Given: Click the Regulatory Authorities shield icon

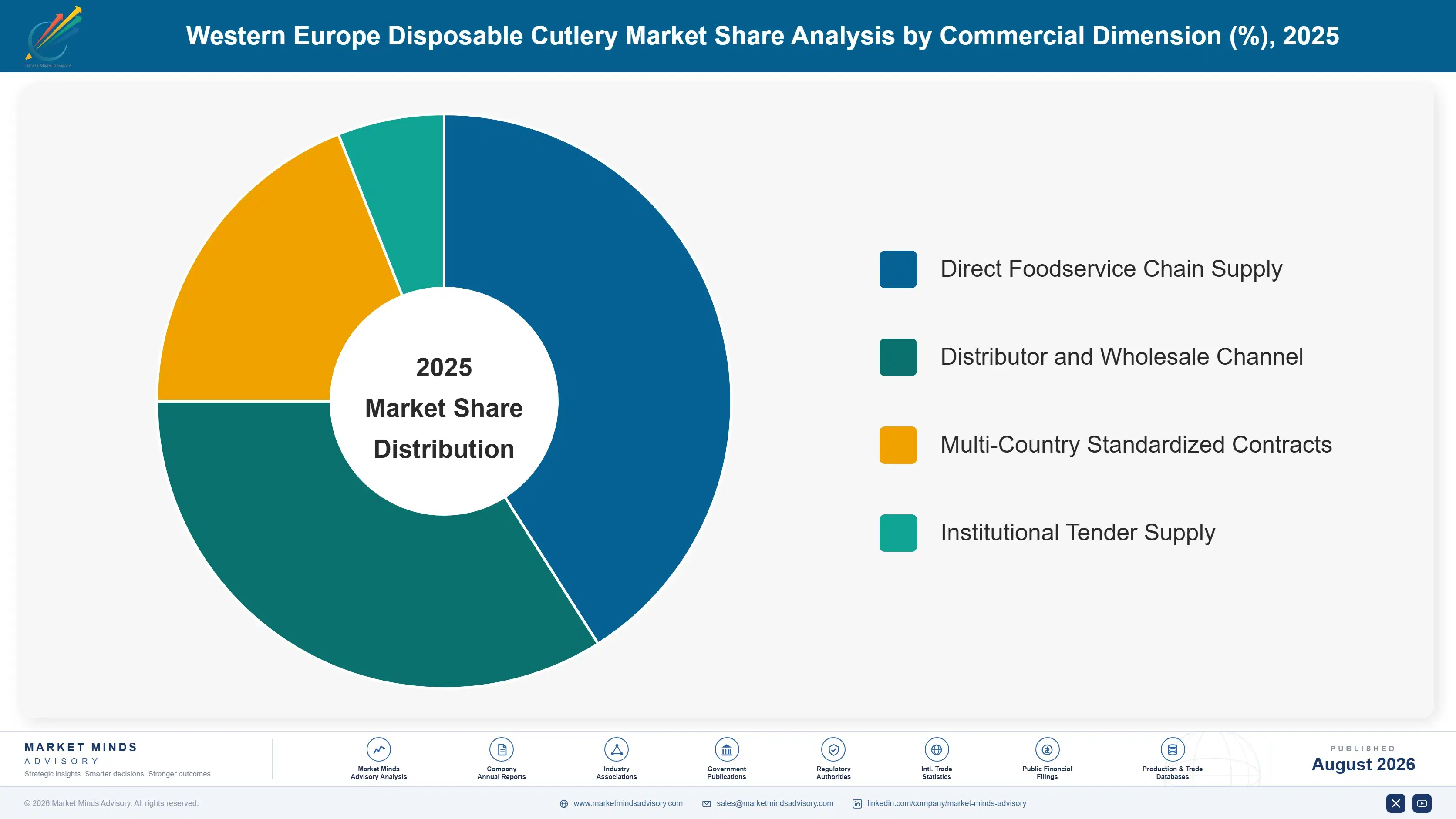Looking at the screenshot, I should tap(833, 749).
